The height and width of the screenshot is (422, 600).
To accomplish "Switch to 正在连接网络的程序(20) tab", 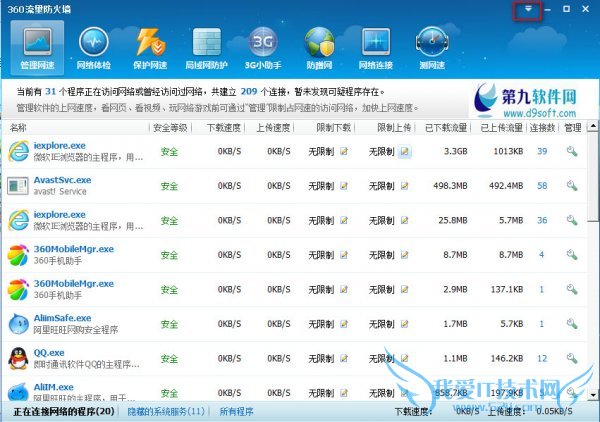I will tap(64, 412).
